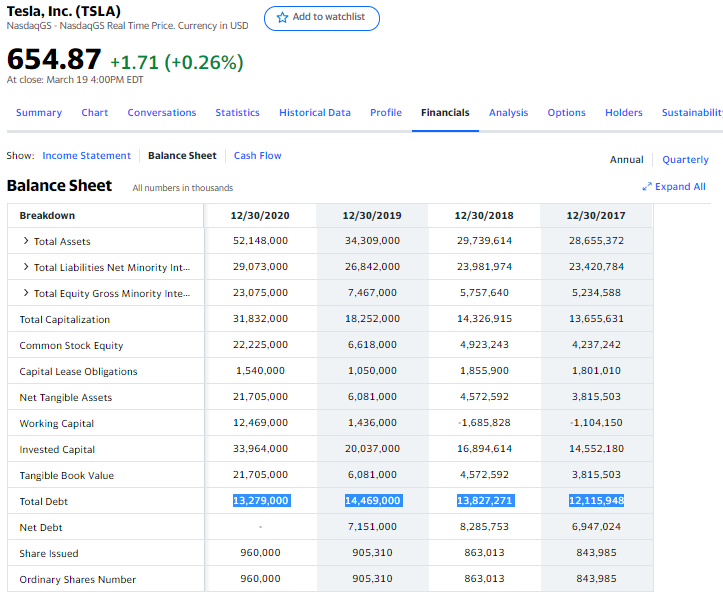Viewport: 723px width, 608px height.
Task: Open the Statistics tab
Action: (237, 113)
